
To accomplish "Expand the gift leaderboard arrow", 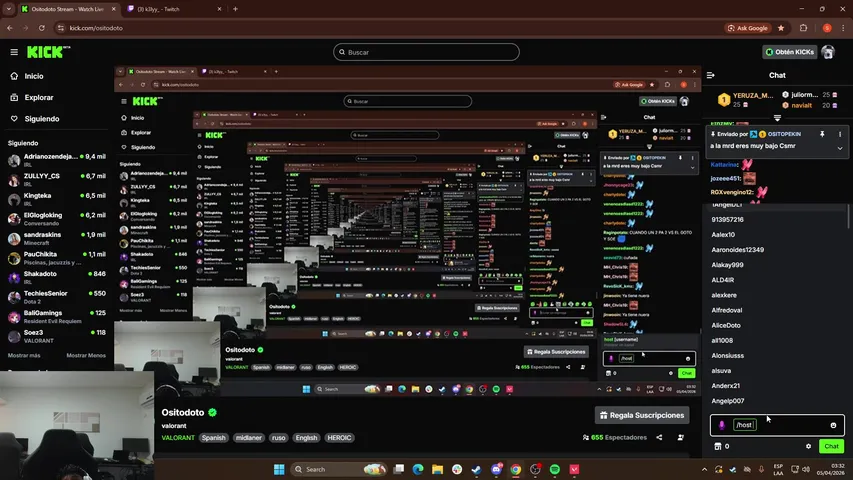I will (777, 118).
